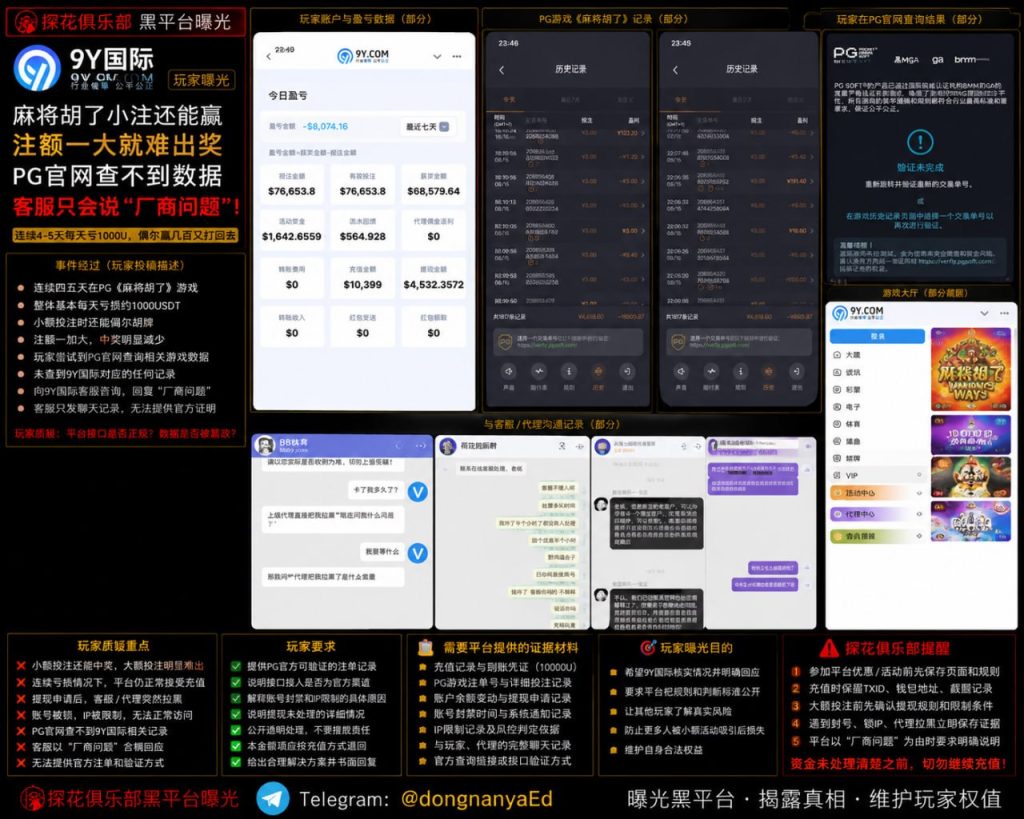1024x819 pixels.
Task: Select the $10,399 deposit amount card
Action: [x=362, y=279]
